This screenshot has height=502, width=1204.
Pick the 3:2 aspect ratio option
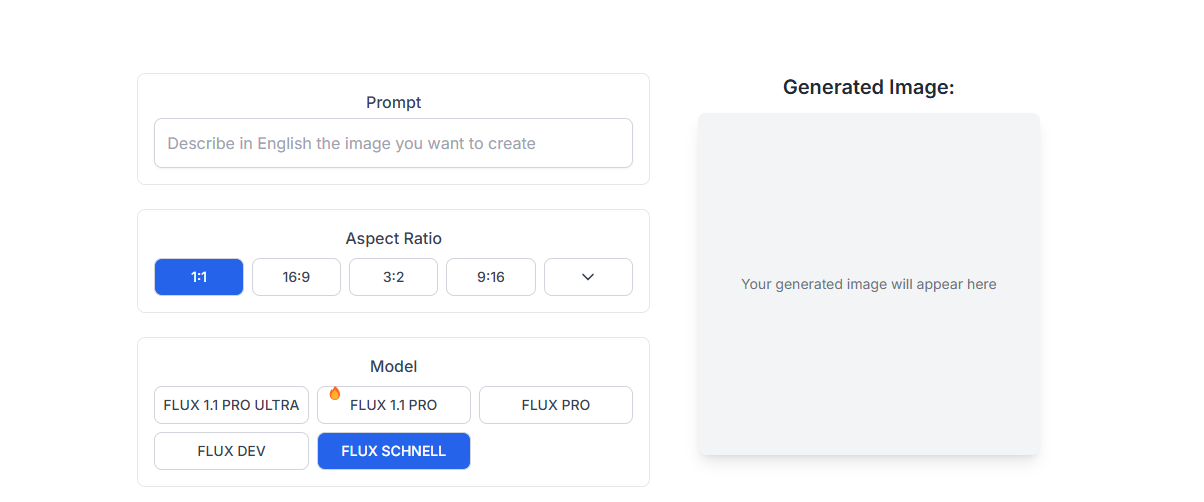pos(393,277)
